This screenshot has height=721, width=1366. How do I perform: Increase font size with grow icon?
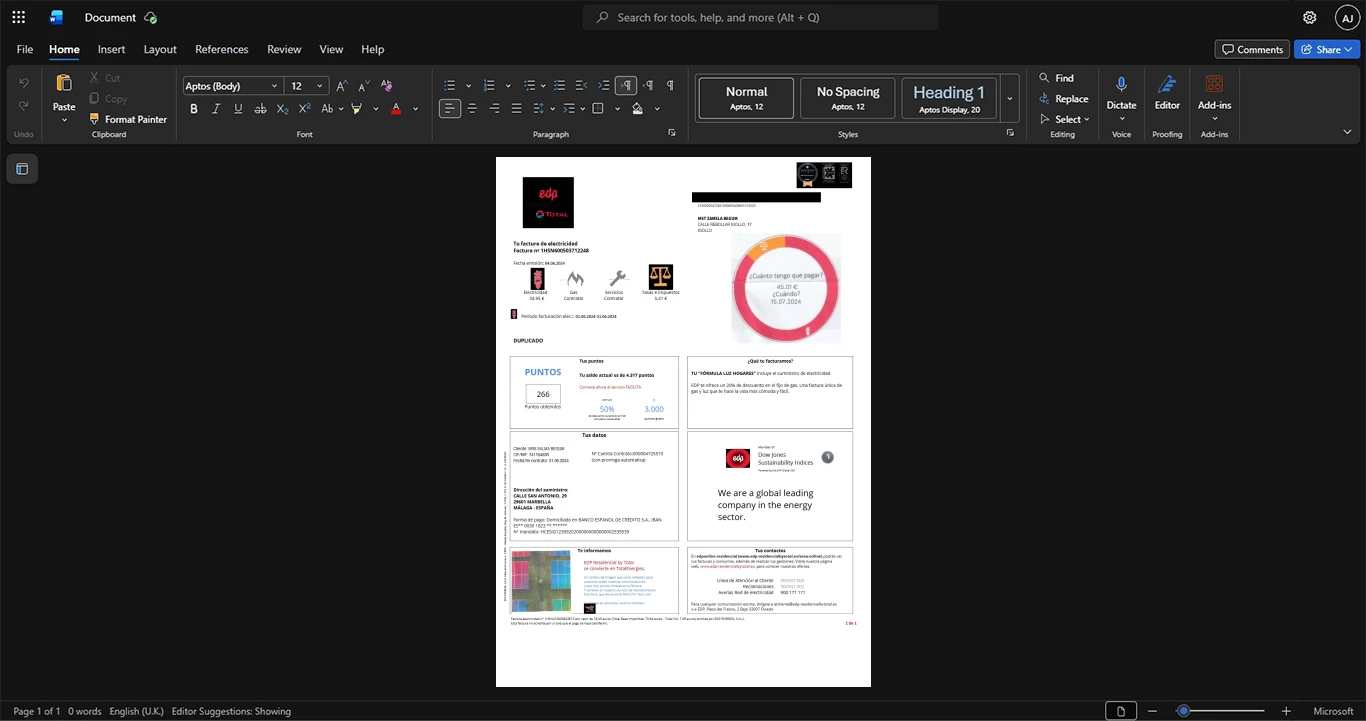click(x=341, y=86)
